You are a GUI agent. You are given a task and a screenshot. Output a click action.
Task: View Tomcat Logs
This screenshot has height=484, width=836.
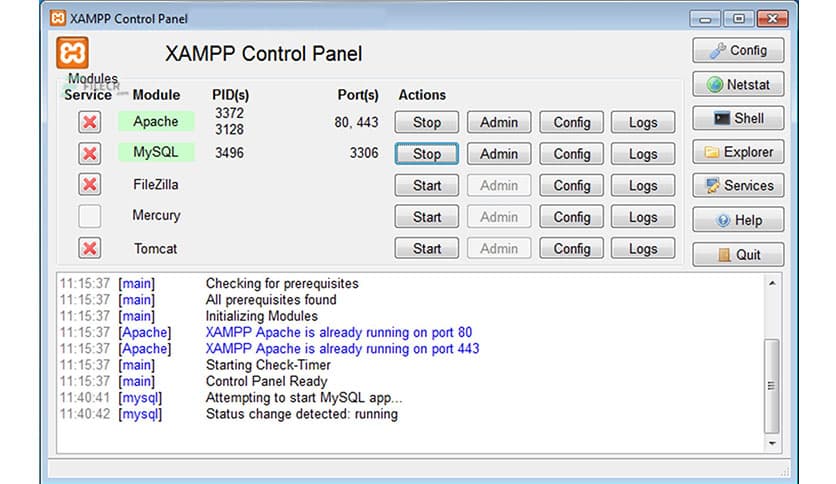tap(643, 248)
